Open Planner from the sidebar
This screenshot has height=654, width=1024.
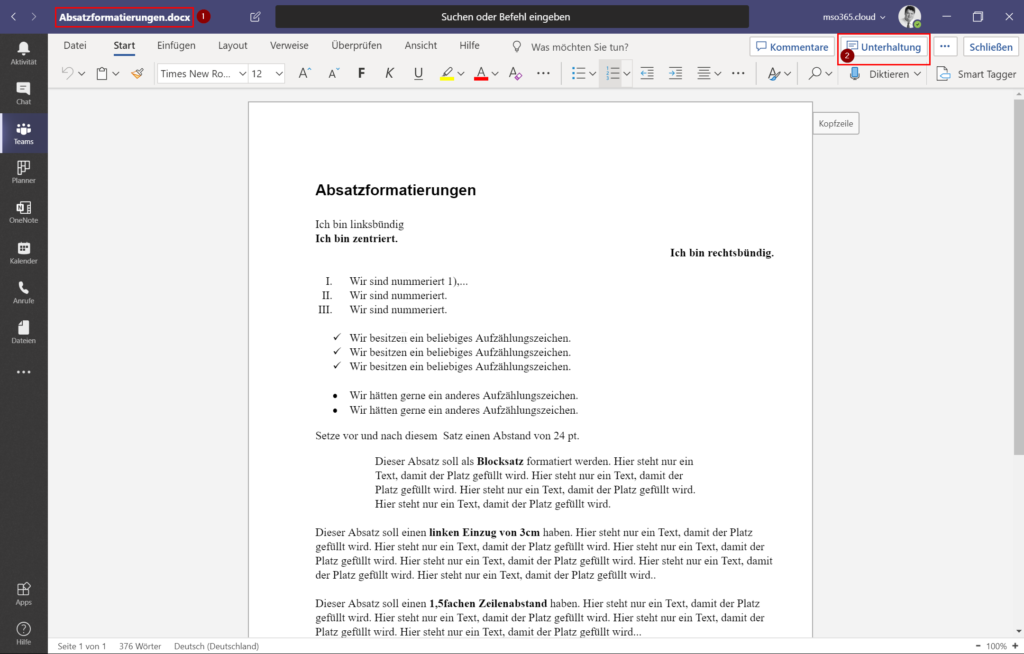(24, 172)
